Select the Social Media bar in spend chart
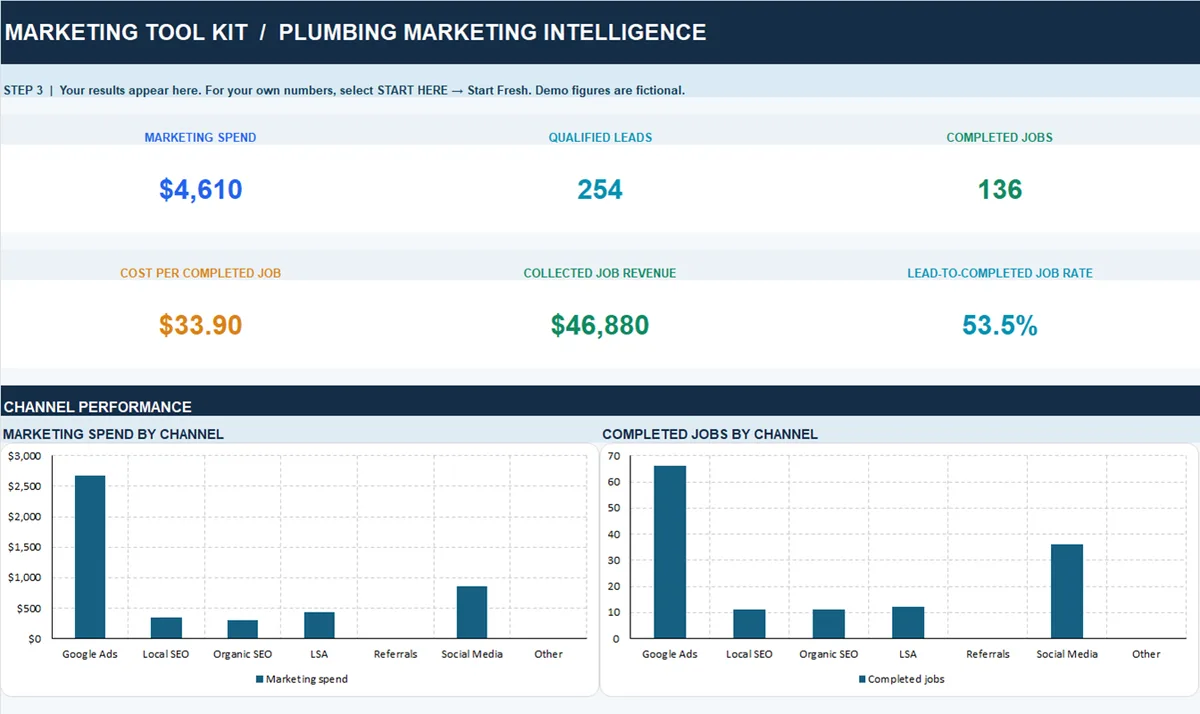Screen dimensions: 1200x714 click(x=472, y=612)
